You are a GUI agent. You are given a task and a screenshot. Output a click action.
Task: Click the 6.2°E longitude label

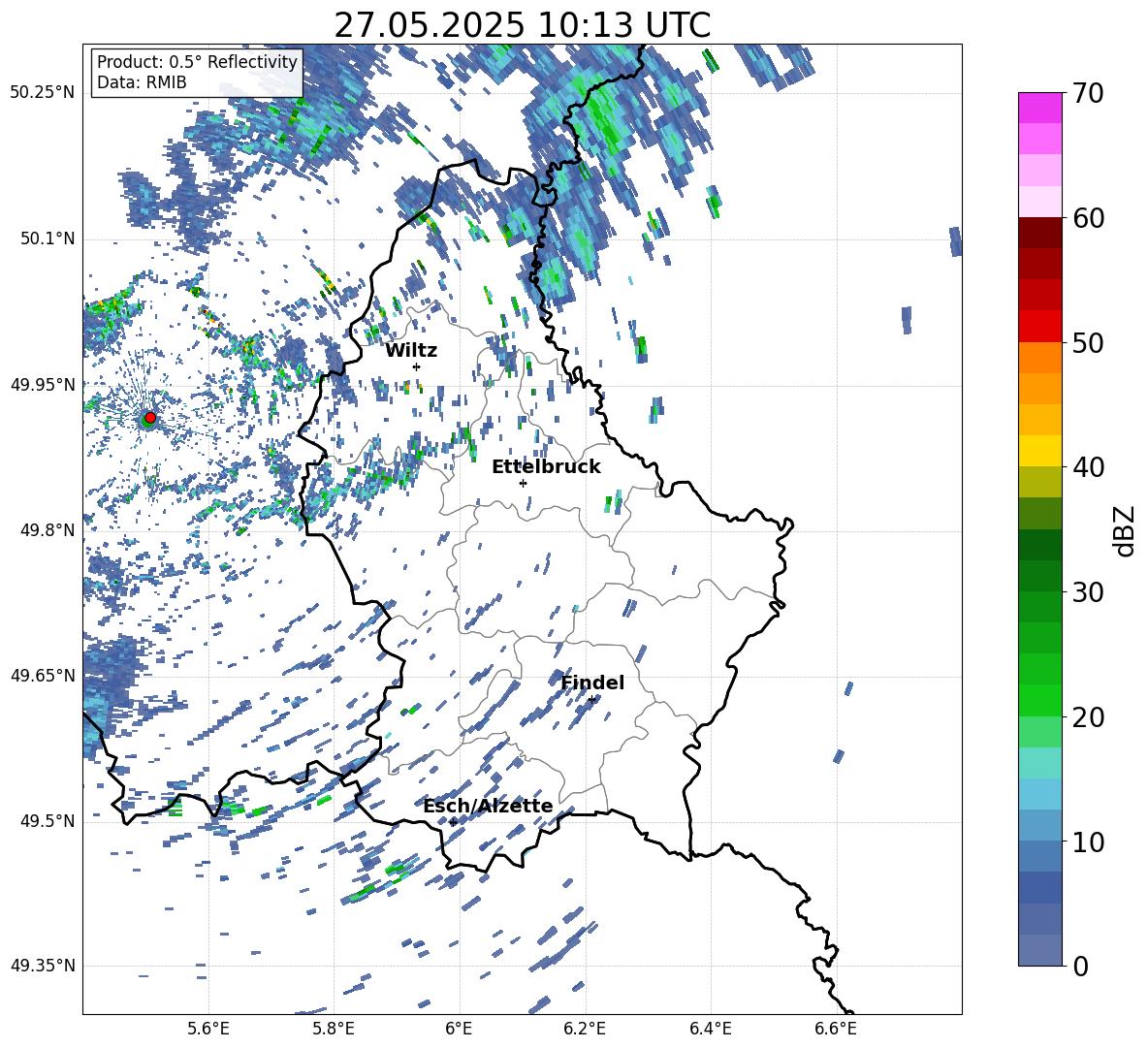click(x=585, y=1029)
